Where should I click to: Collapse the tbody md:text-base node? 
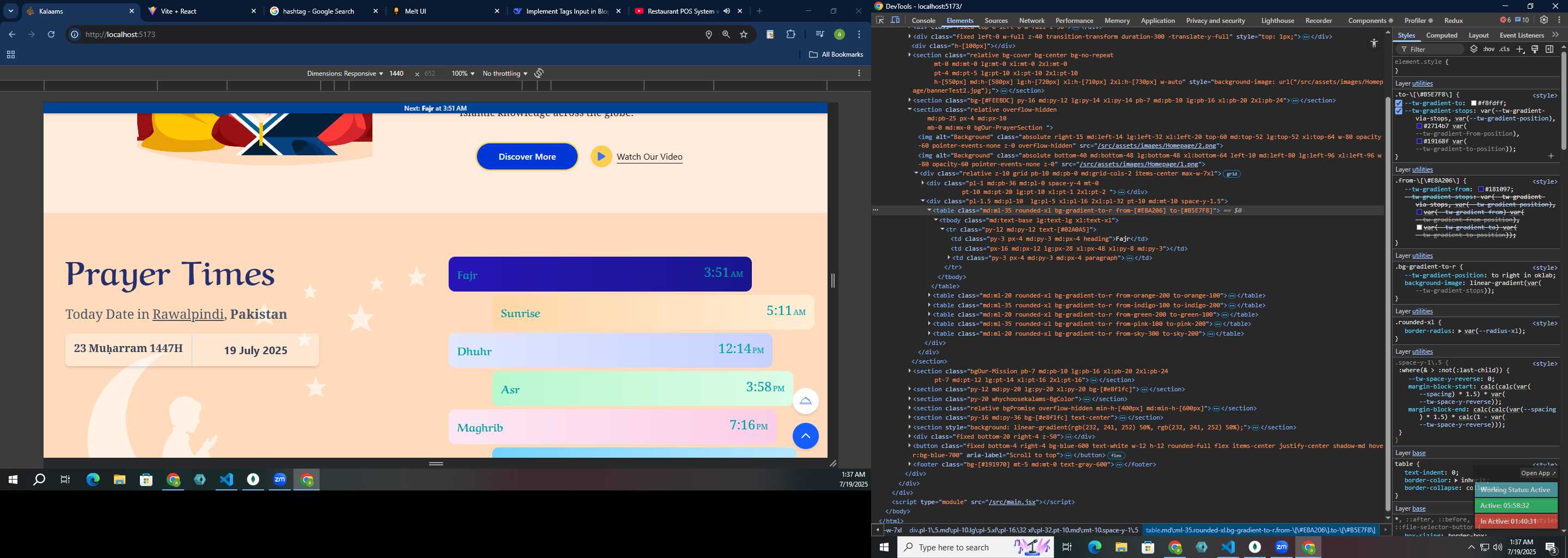click(x=935, y=220)
